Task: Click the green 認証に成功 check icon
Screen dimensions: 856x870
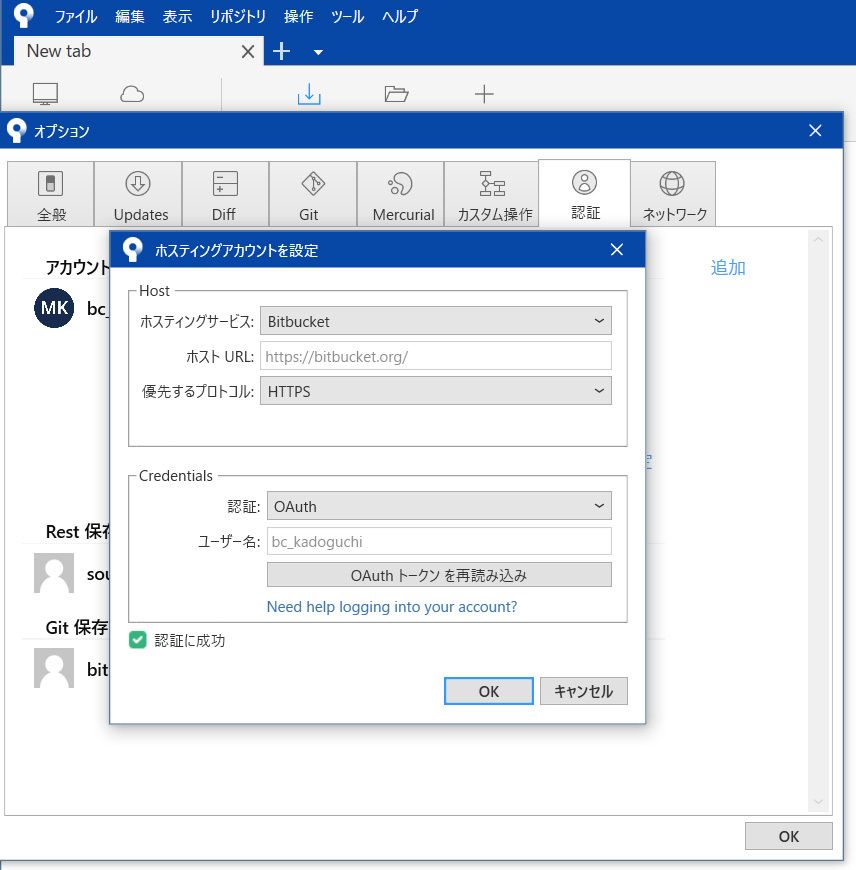Action: pos(138,640)
